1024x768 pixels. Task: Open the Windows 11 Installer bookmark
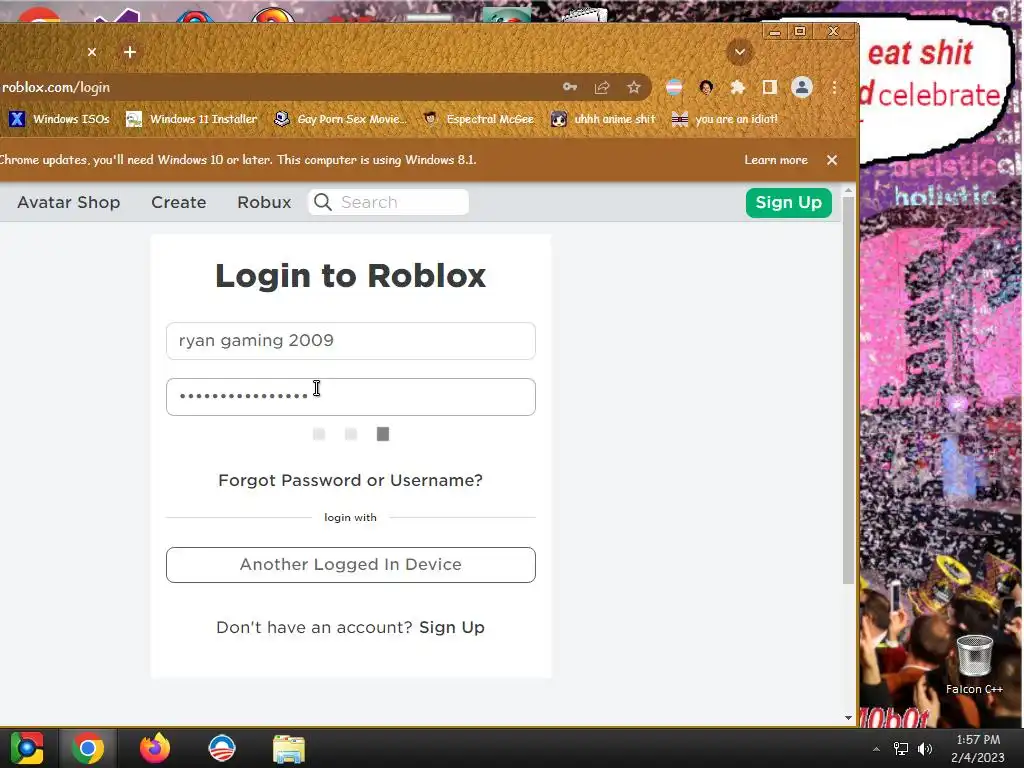click(x=191, y=119)
